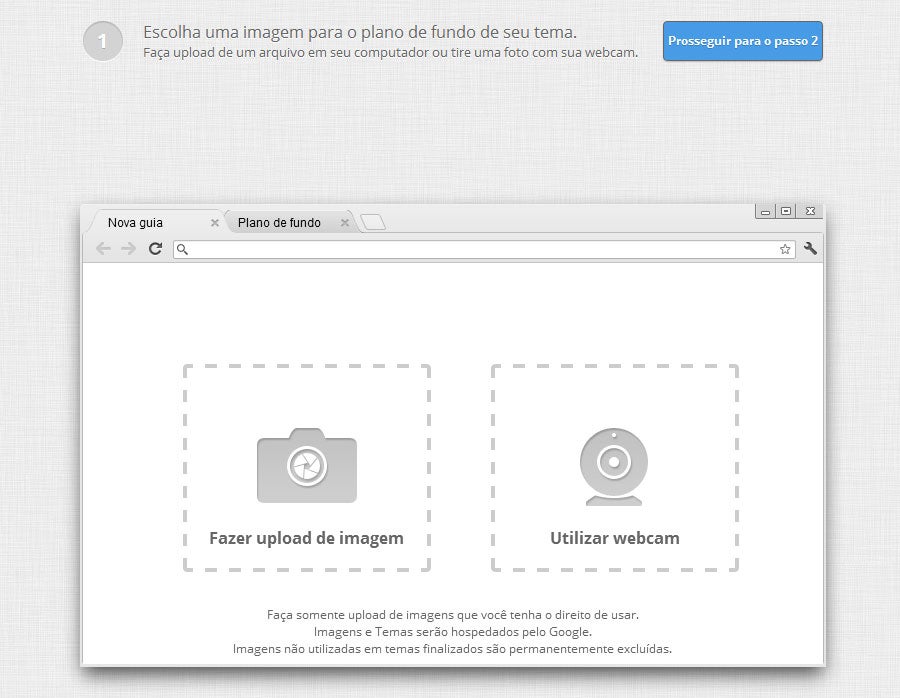This screenshot has width=900, height=698.
Task: Choose the Fazer upload de imagem label
Action: coord(306,538)
